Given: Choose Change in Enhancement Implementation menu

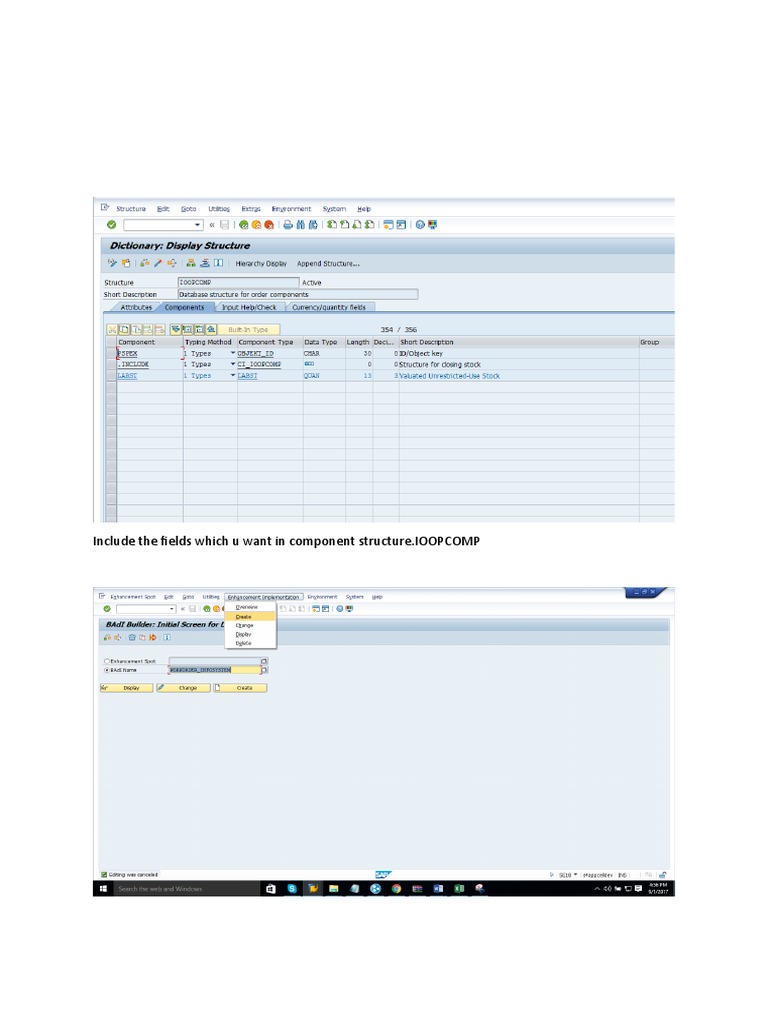Looking at the screenshot, I should coord(250,626).
